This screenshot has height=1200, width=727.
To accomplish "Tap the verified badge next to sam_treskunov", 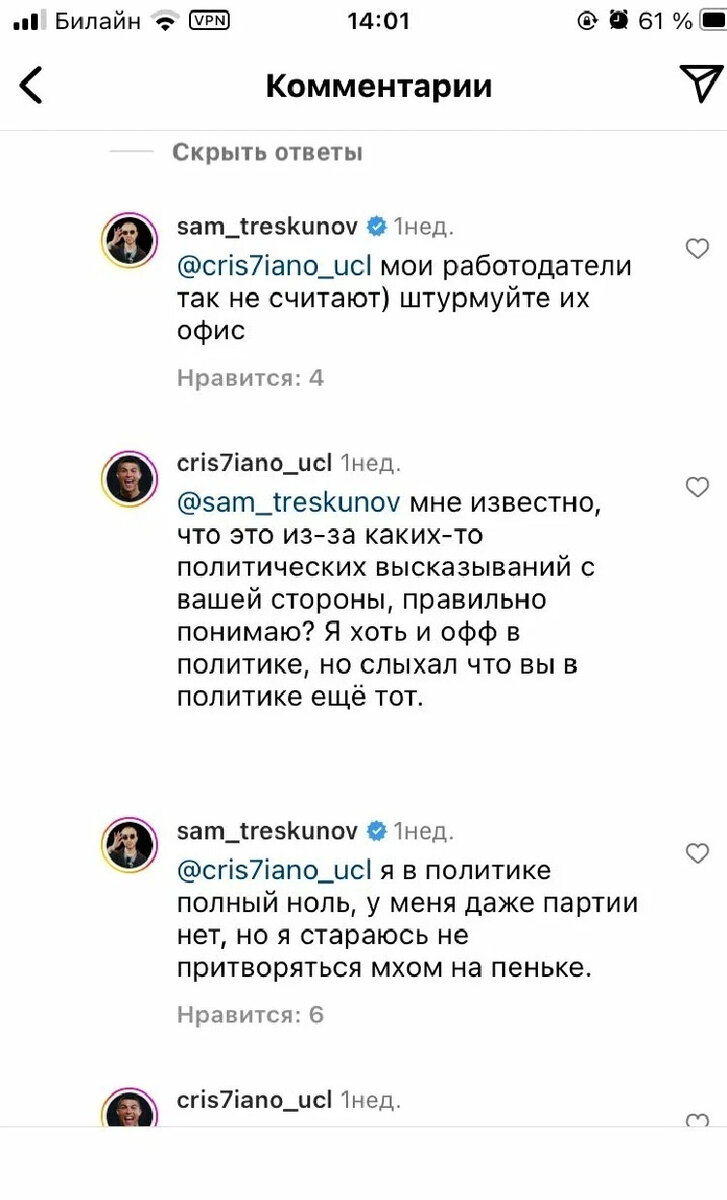I will click(x=376, y=226).
